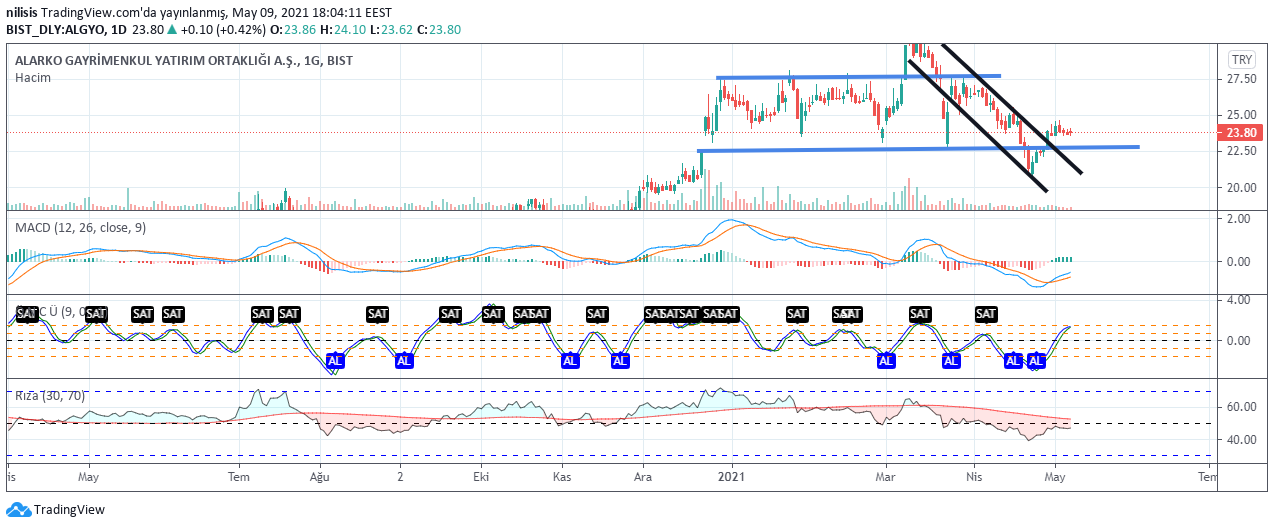
Task: Click the red 23.80 current price label
Action: [1242, 132]
